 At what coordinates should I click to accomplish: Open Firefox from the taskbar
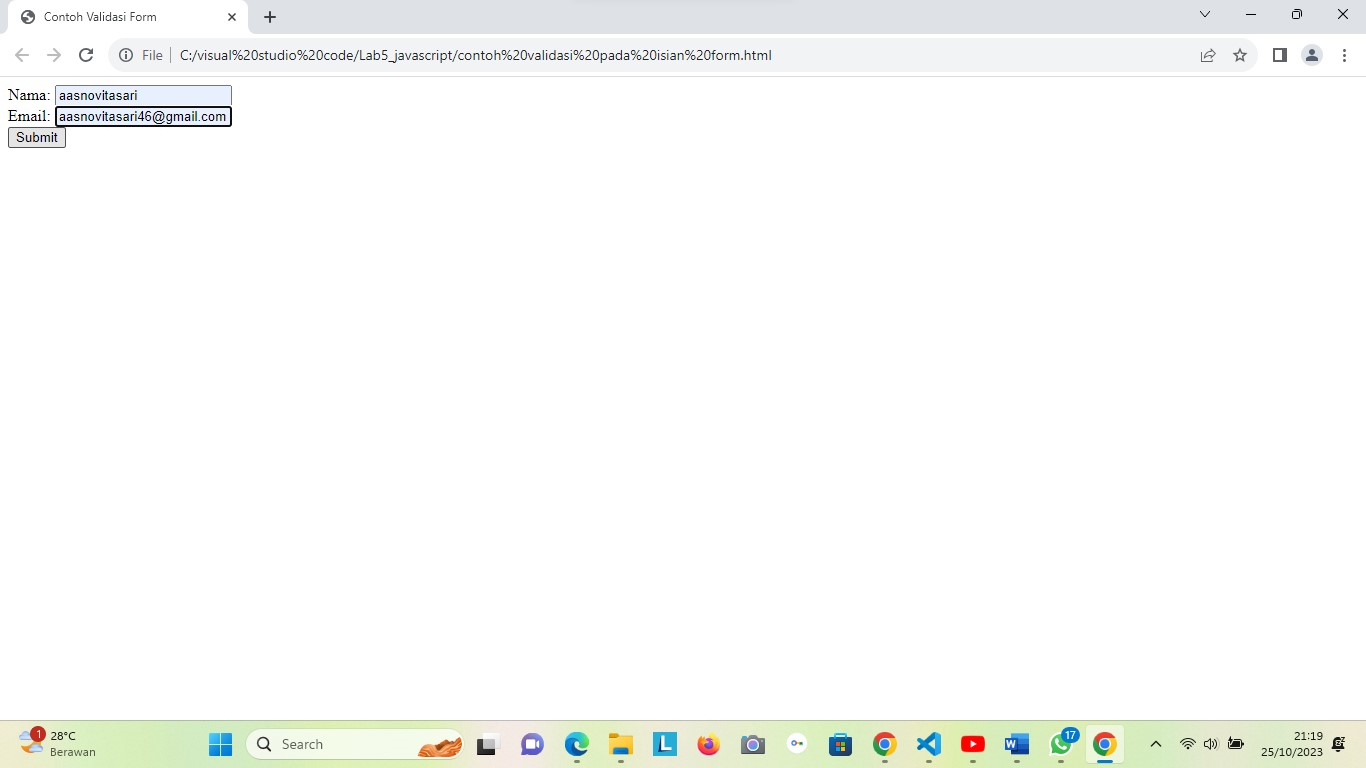tap(708, 744)
